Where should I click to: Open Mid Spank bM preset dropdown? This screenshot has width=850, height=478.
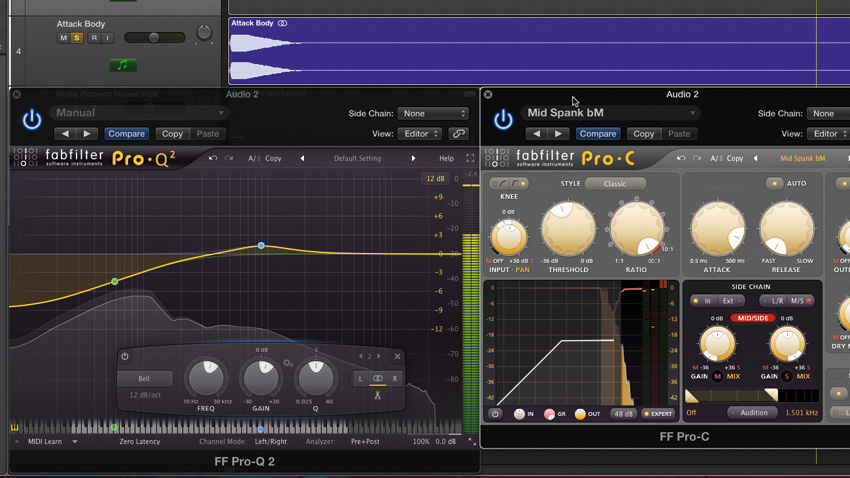coord(610,113)
